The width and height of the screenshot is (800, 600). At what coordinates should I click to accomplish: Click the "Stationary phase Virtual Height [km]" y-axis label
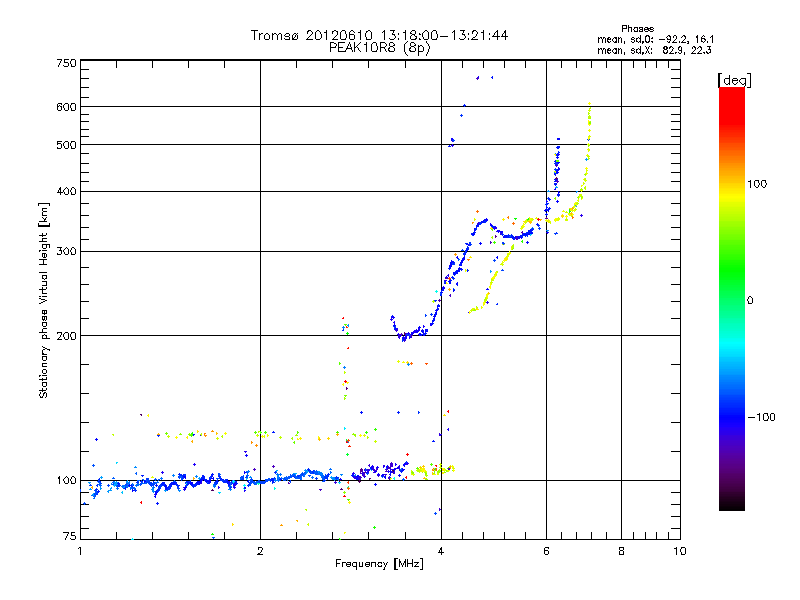point(43,301)
